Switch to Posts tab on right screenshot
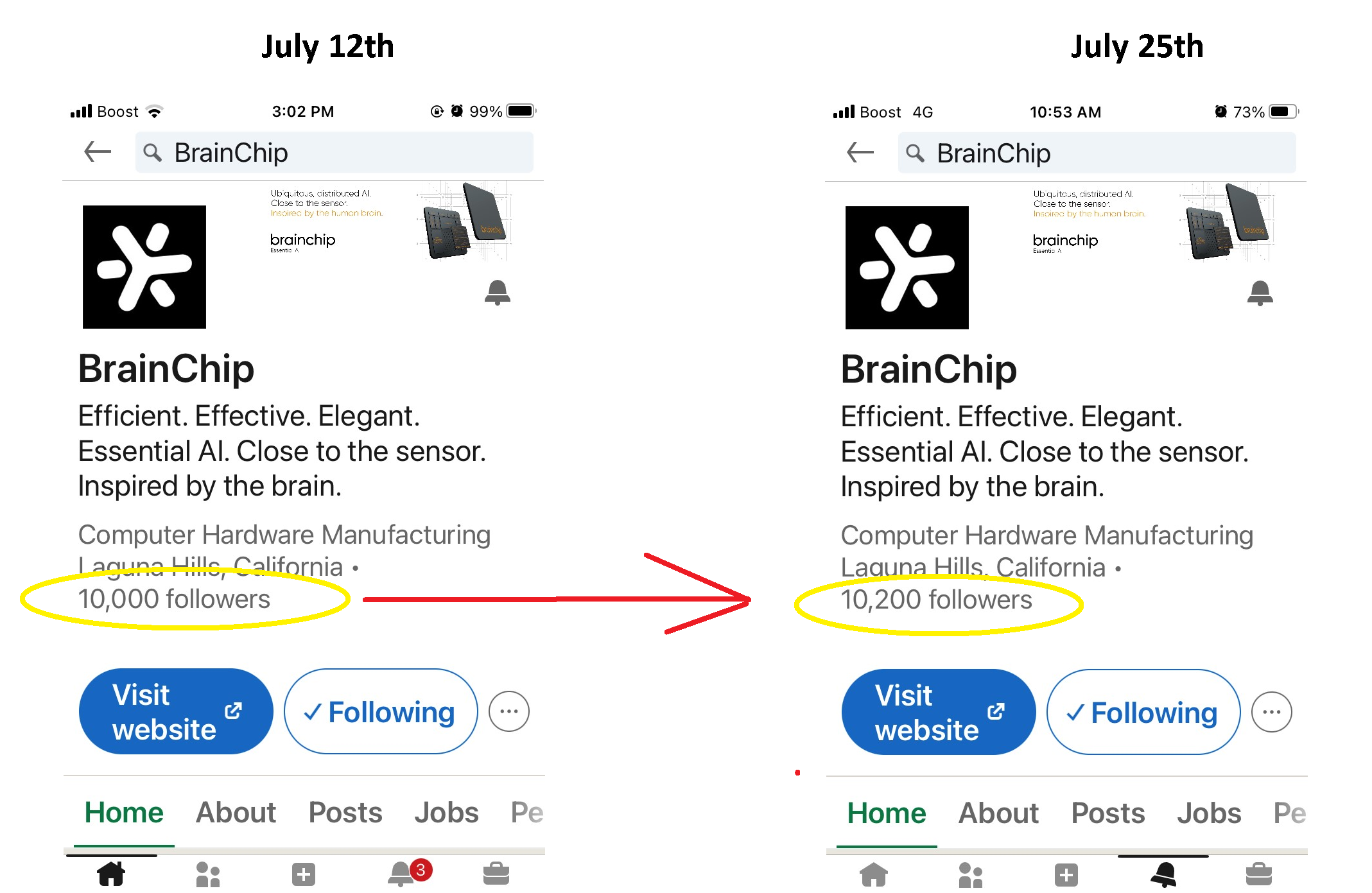This screenshot has width=1372, height=893. [1108, 813]
